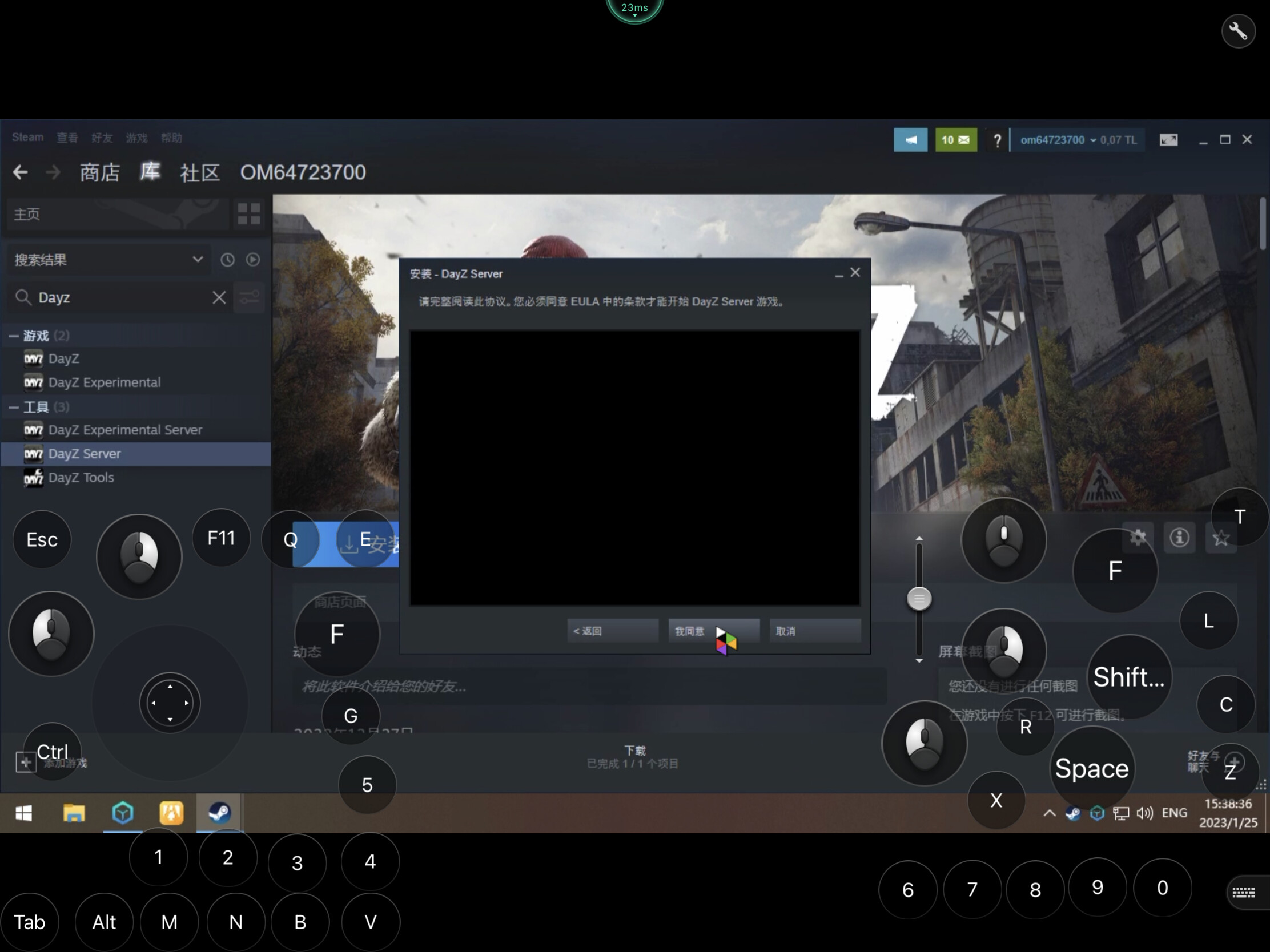This screenshot has width=1270, height=952.
Task: Open the 下载 downloads status
Action: point(633,757)
